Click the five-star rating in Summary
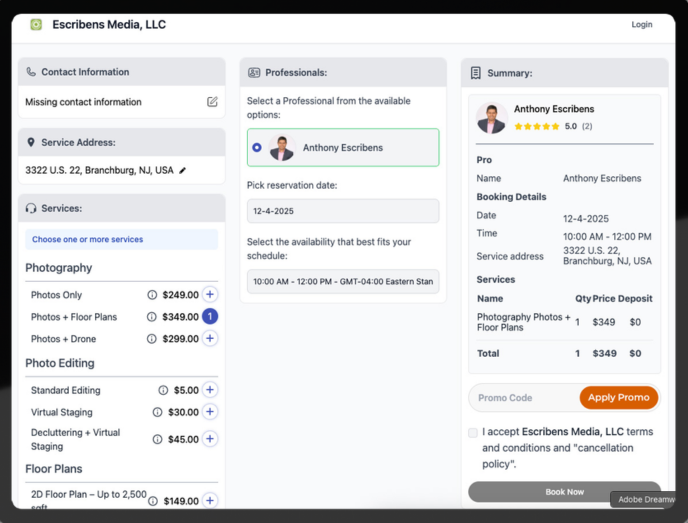688x523 pixels. pos(537,126)
